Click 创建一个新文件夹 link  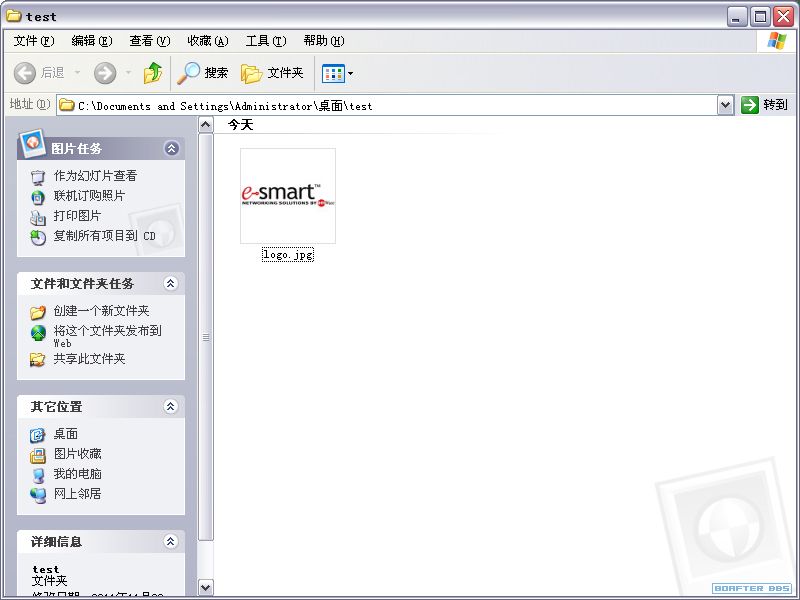(x=102, y=311)
